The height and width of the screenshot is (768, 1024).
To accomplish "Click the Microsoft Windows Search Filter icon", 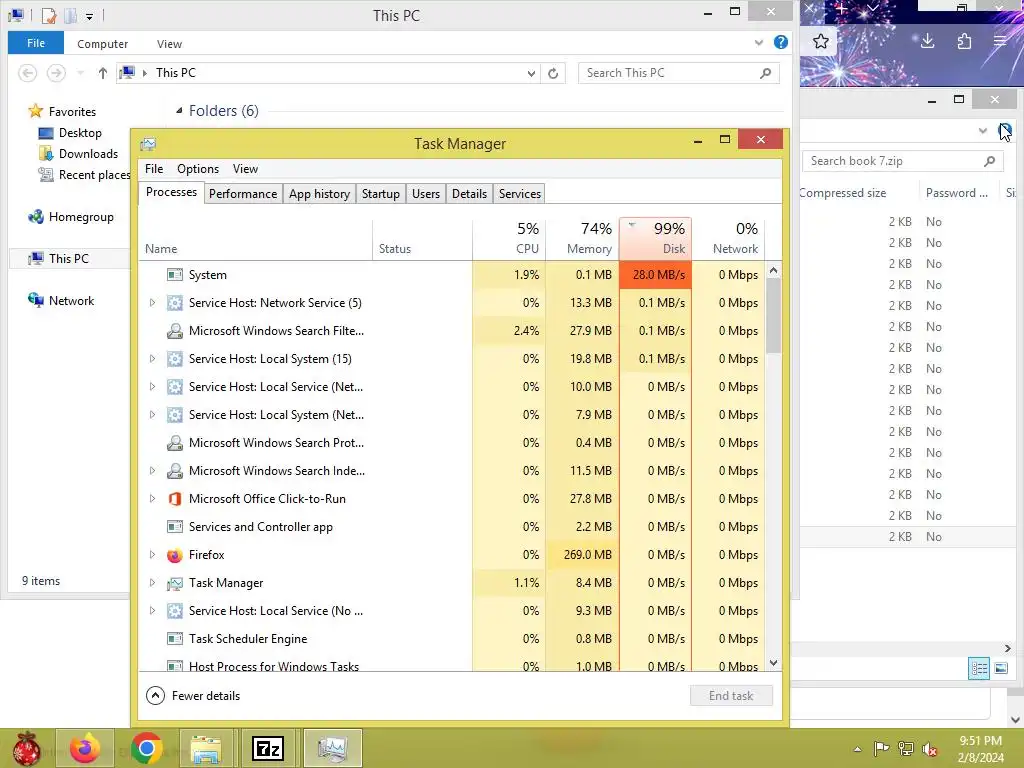I will 174,331.
